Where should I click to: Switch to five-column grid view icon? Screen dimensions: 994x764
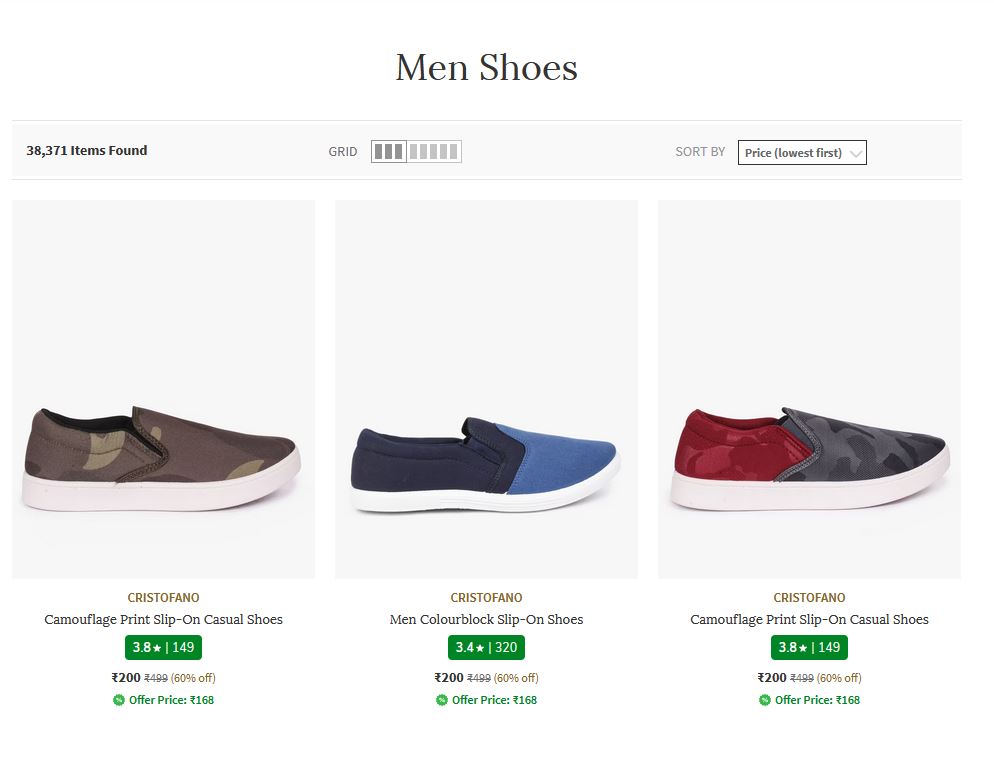tap(434, 152)
